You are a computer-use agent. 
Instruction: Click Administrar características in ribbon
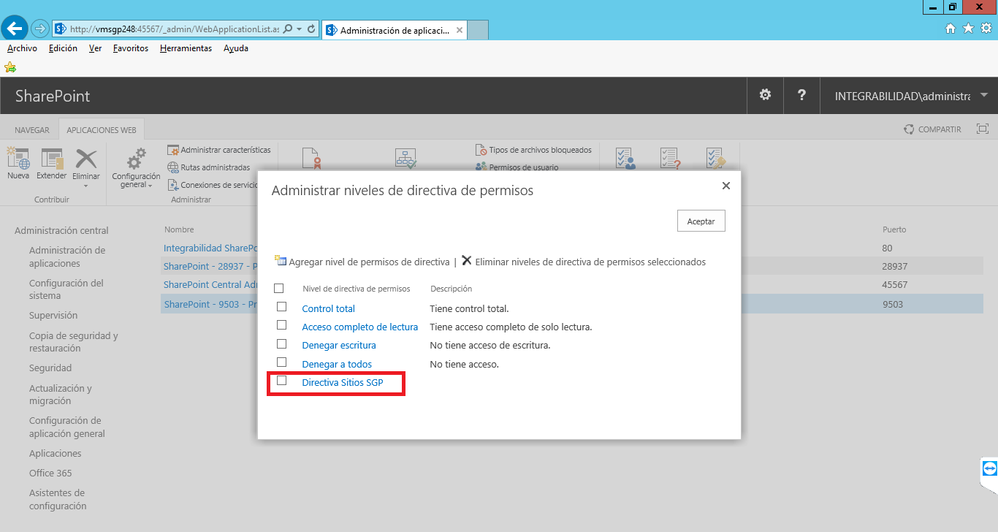tap(219, 150)
